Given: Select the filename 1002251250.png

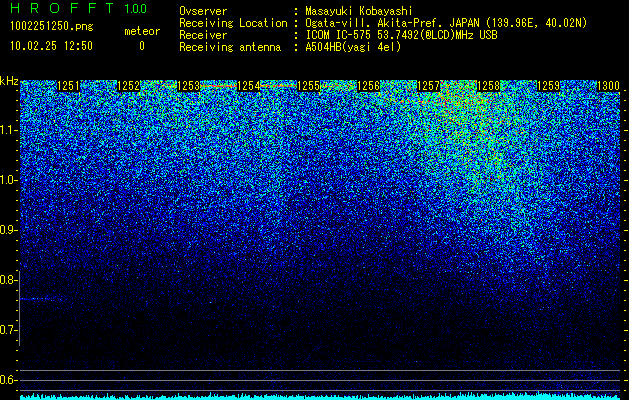Looking at the screenshot, I should (x=52, y=27).
